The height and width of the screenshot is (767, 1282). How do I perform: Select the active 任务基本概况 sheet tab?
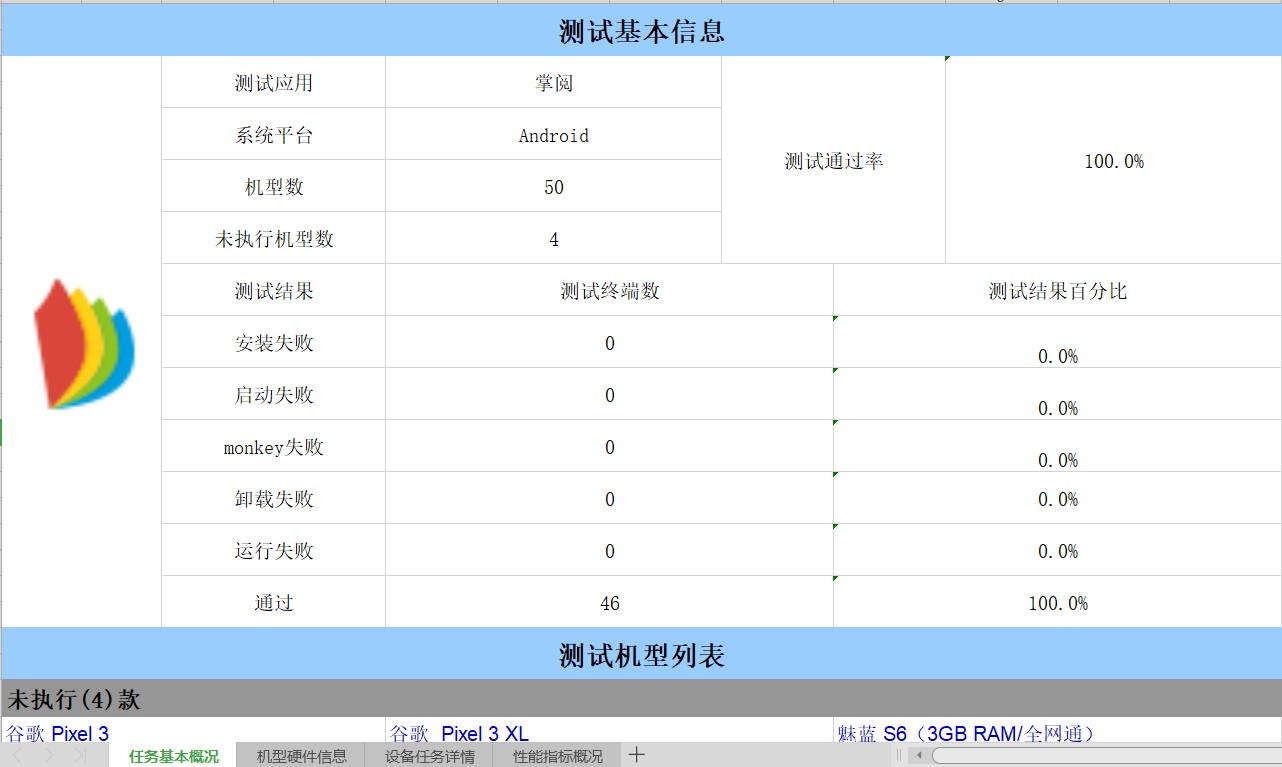point(172,756)
